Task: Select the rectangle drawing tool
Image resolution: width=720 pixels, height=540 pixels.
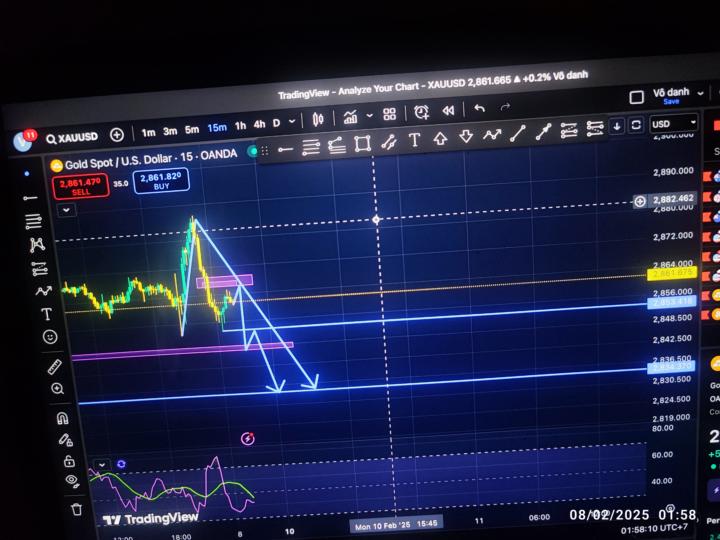Action: click(x=363, y=143)
